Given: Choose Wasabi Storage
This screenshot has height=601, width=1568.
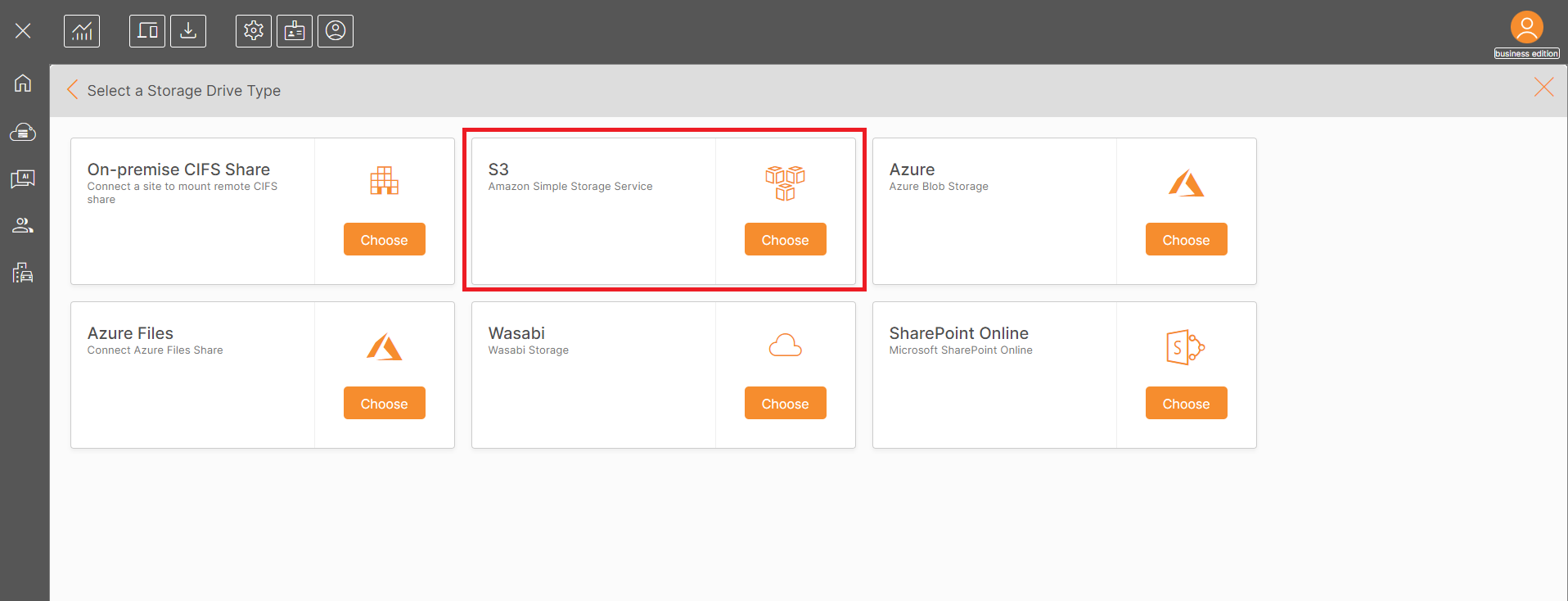Looking at the screenshot, I should 786,403.
